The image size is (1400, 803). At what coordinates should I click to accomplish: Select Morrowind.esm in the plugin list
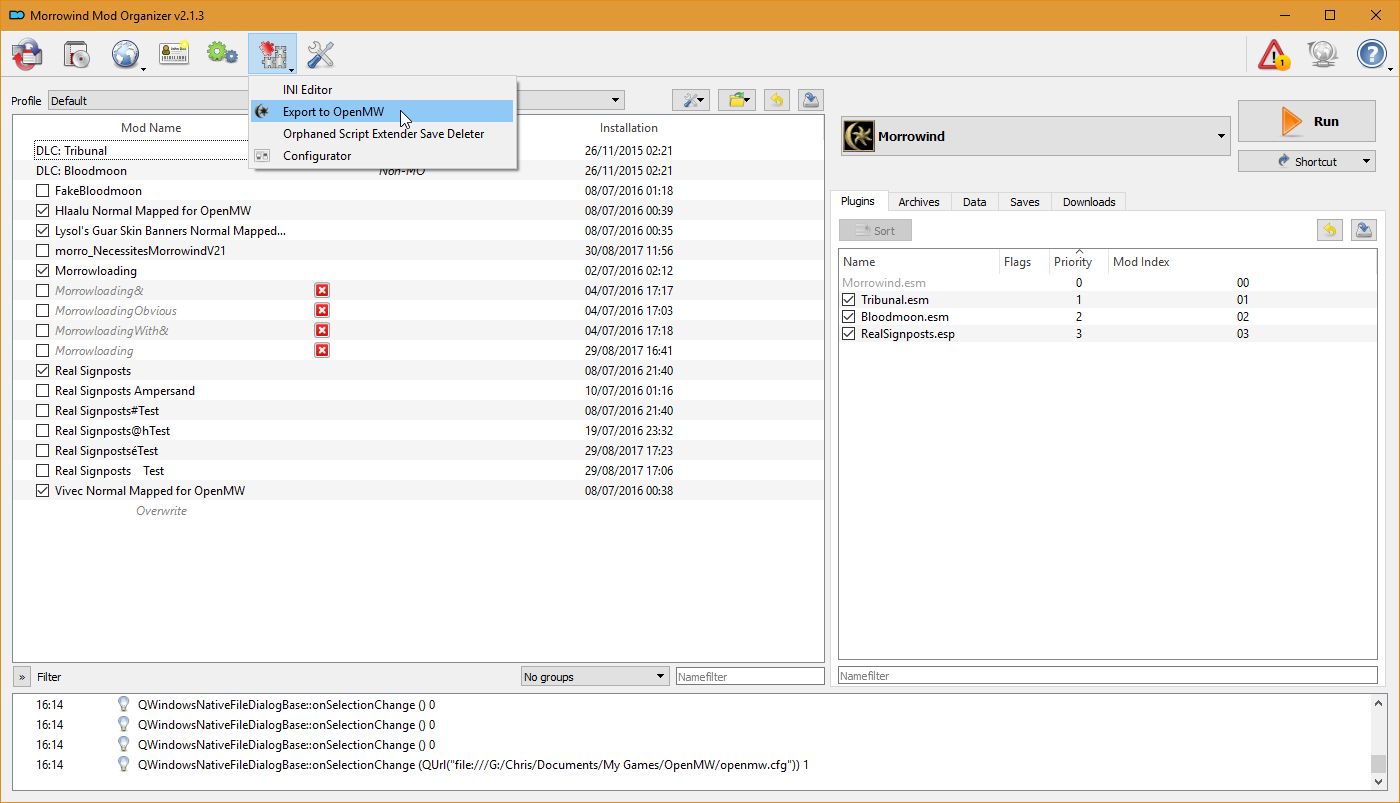coord(1107,283)
